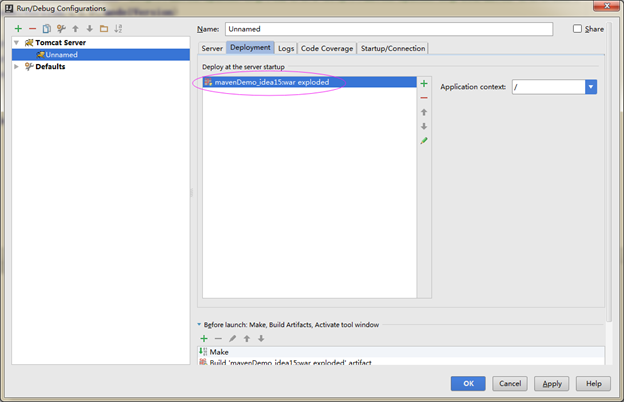Expand the Defaults tree node
The height and width of the screenshot is (402, 624).
(17, 67)
